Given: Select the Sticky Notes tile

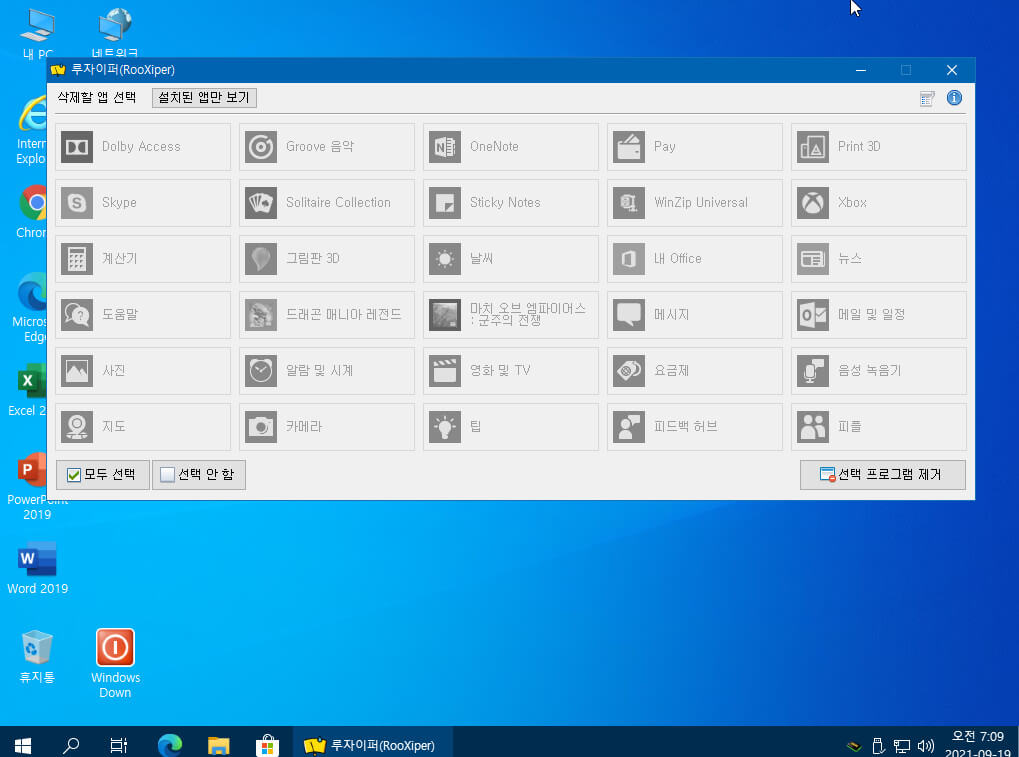Looking at the screenshot, I should click(x=511, y=203).
